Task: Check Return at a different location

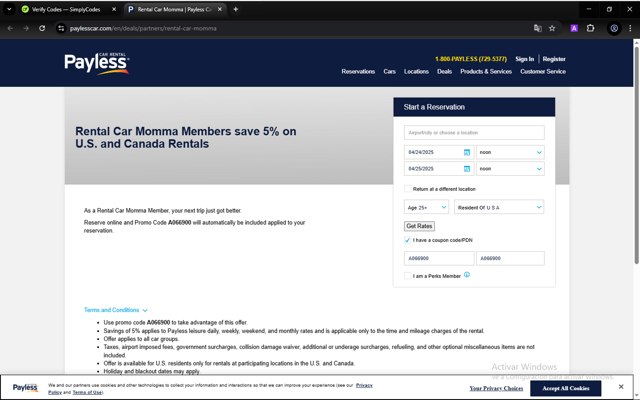Action: tap(407, 189)
